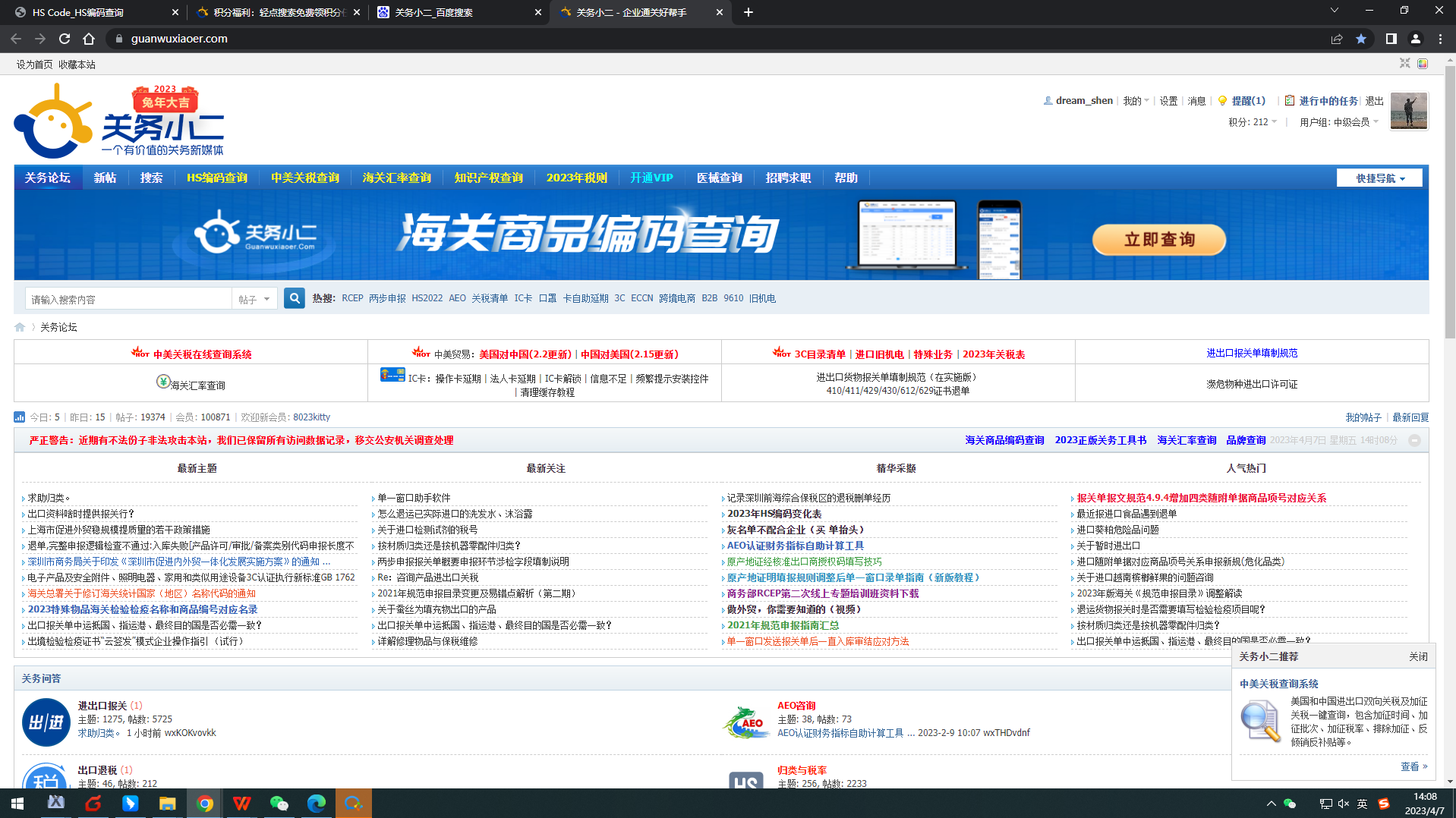1456x818 pixels.
Task: Click the 立即查询 banner button
Action: pos(1159,239)
